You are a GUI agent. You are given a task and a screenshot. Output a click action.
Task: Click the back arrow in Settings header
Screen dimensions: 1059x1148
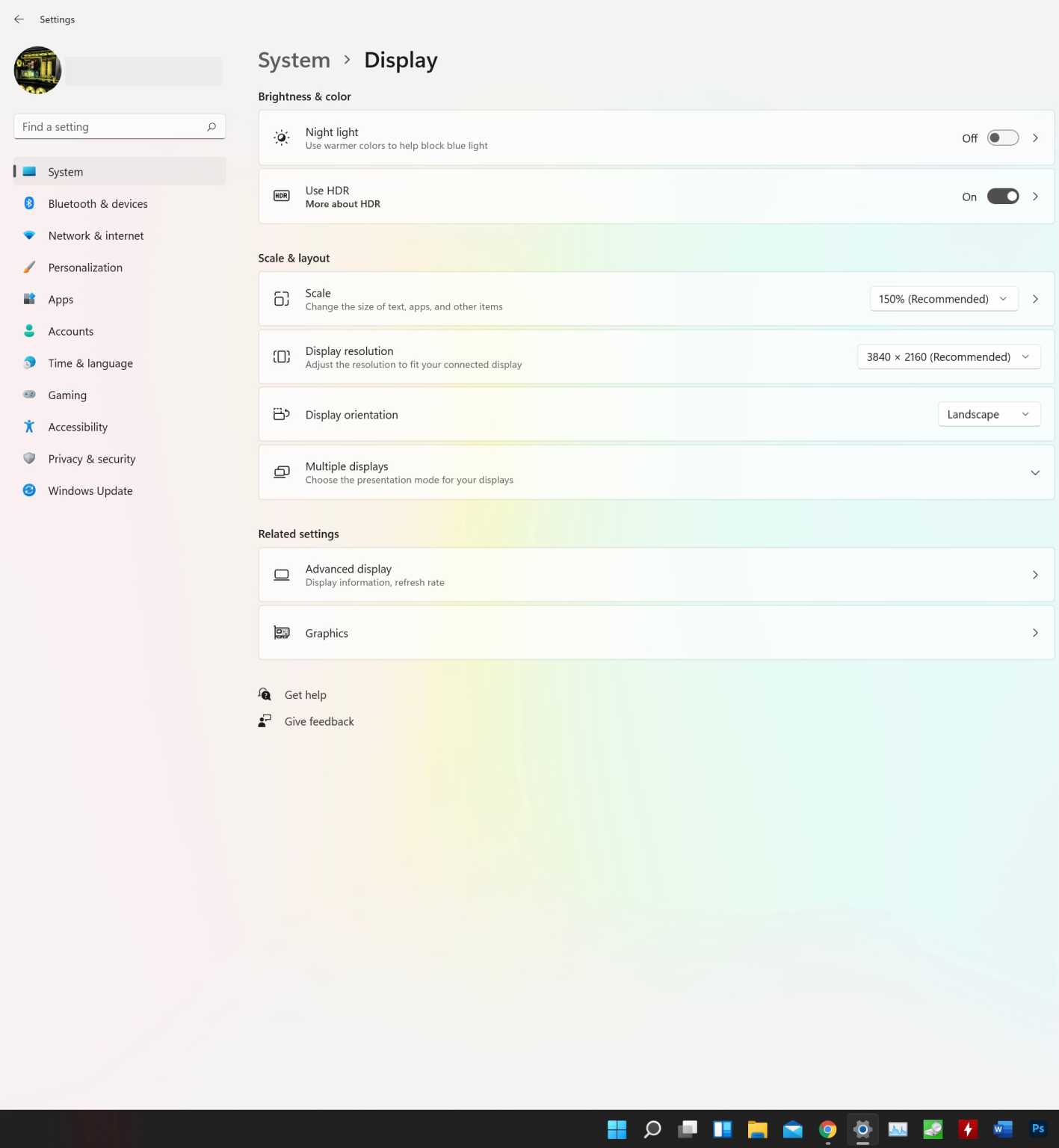(x=19, y=19)
